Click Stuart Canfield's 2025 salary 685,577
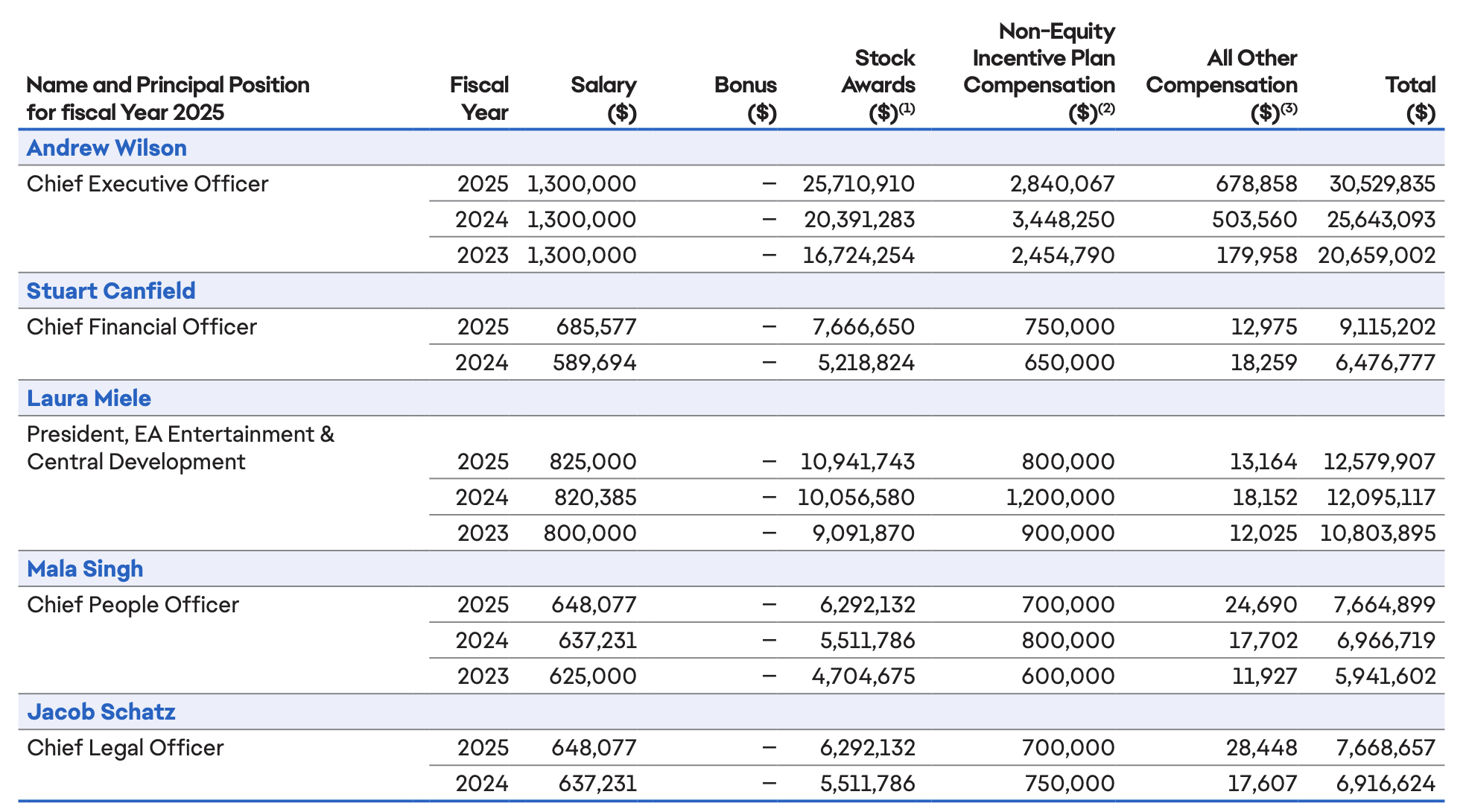 [596, 326]
